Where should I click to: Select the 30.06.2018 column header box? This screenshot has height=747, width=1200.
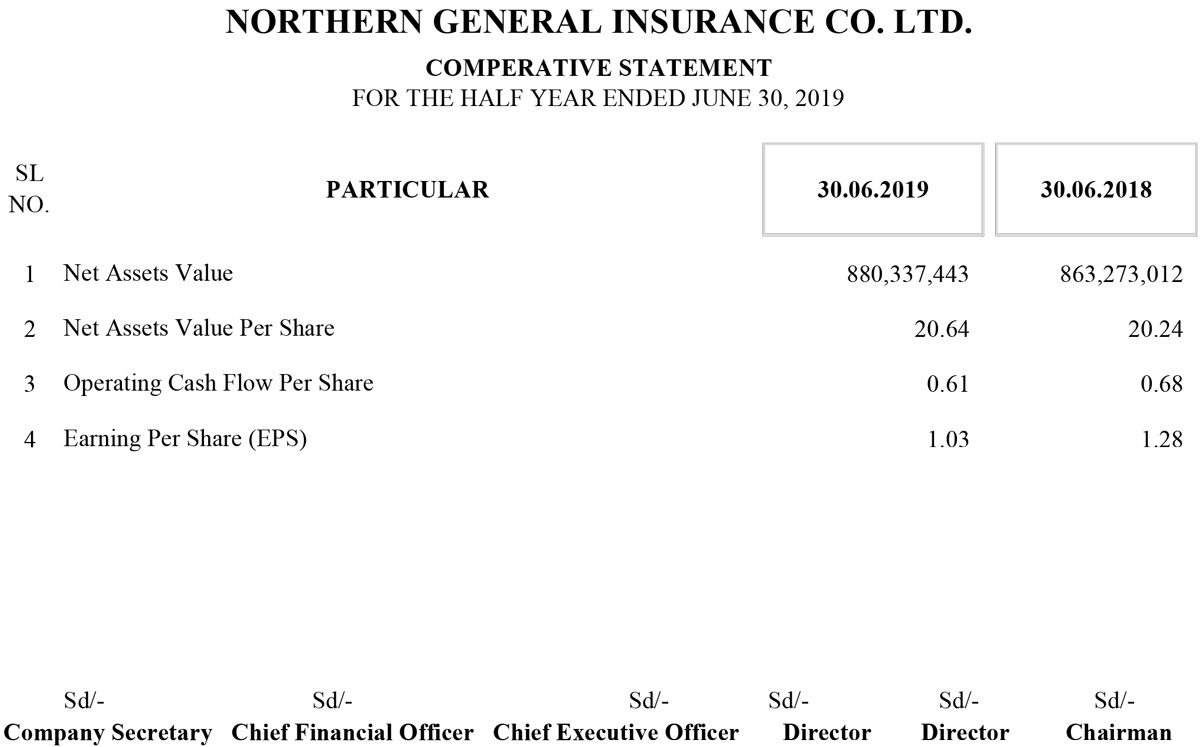(1095, 190)
